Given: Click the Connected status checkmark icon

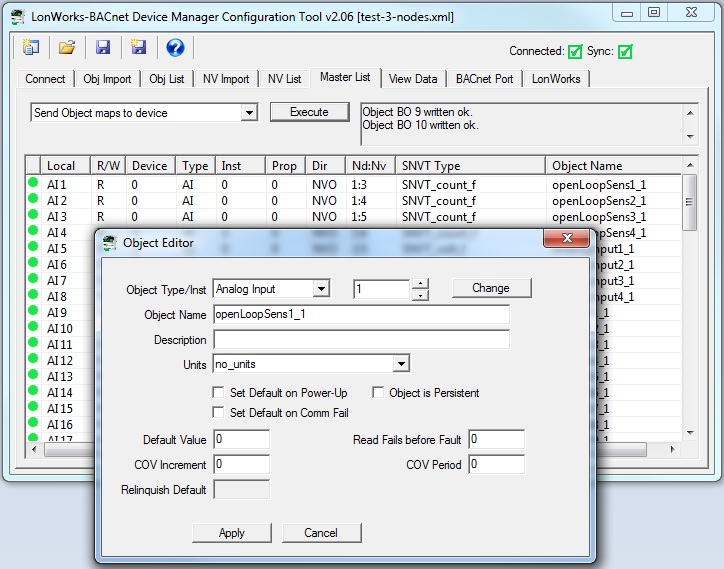Looking at the screenshot, I should point(575,52).
